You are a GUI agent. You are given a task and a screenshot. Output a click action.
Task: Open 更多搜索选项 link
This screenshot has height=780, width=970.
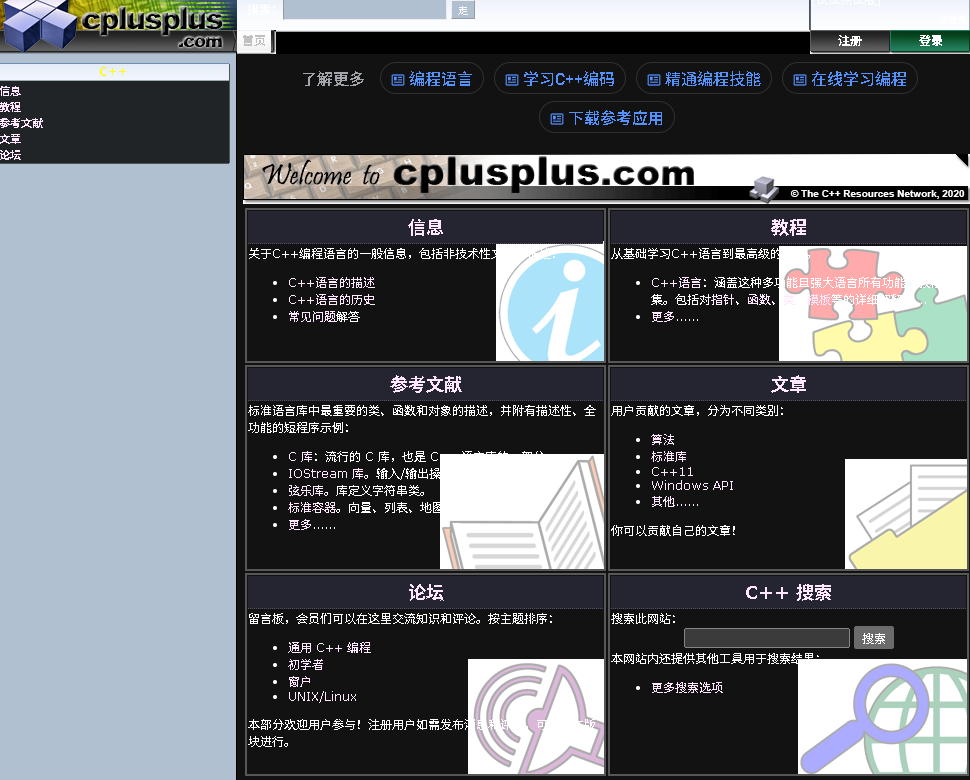[x=687, y=688]
